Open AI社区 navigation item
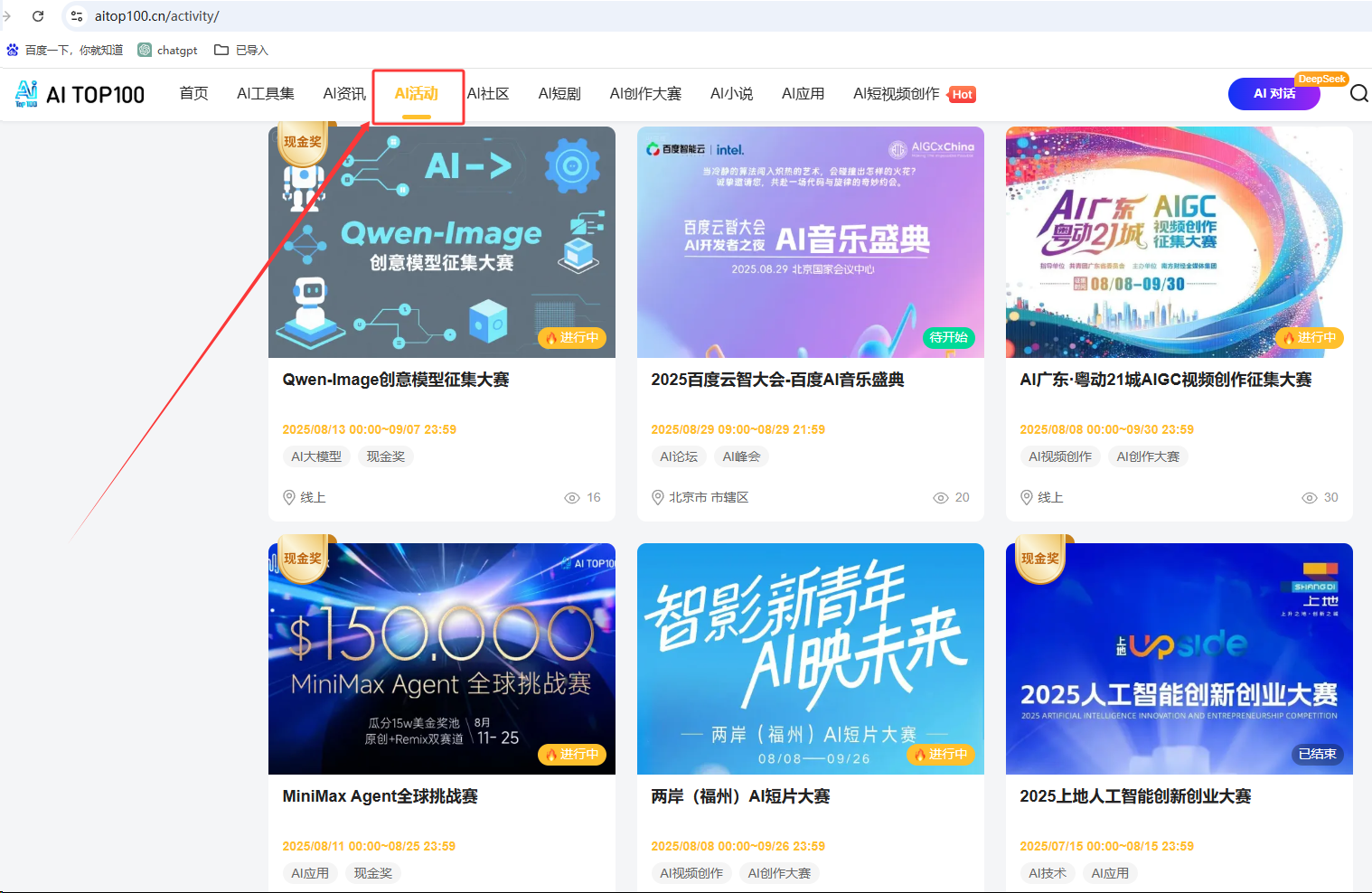This screenshot has height=893, width=1372. point(488,94)
